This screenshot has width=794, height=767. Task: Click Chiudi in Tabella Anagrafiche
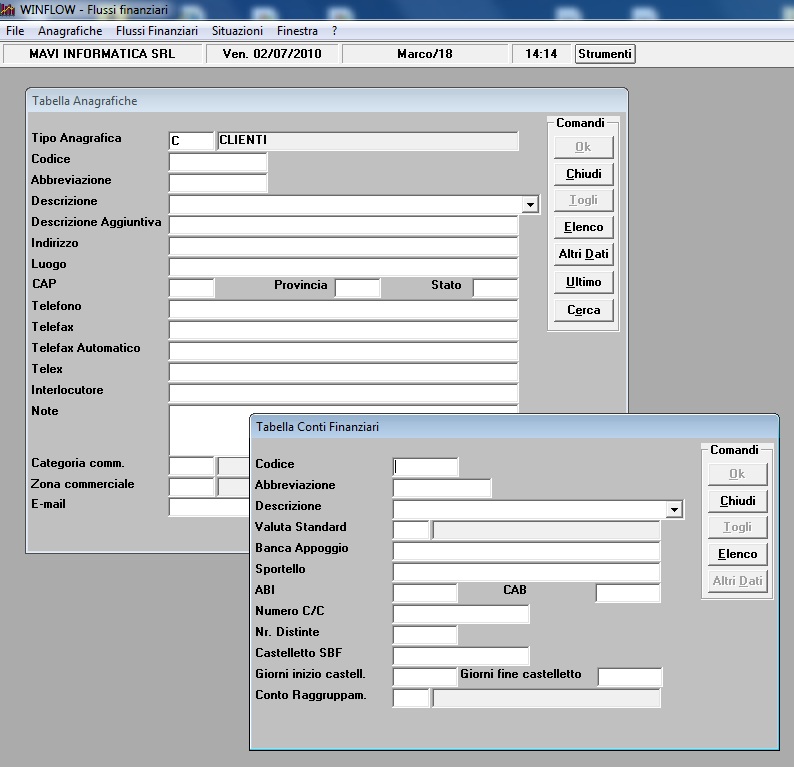tap(583, 174)
